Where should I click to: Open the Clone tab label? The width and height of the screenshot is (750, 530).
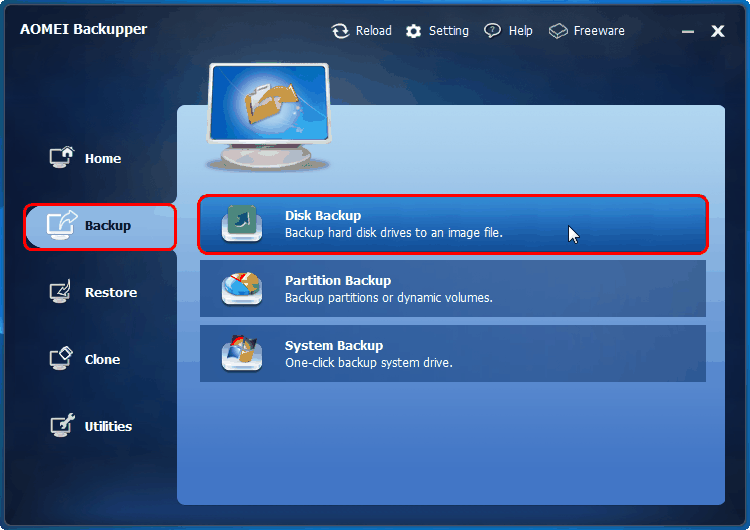point(102,359)
